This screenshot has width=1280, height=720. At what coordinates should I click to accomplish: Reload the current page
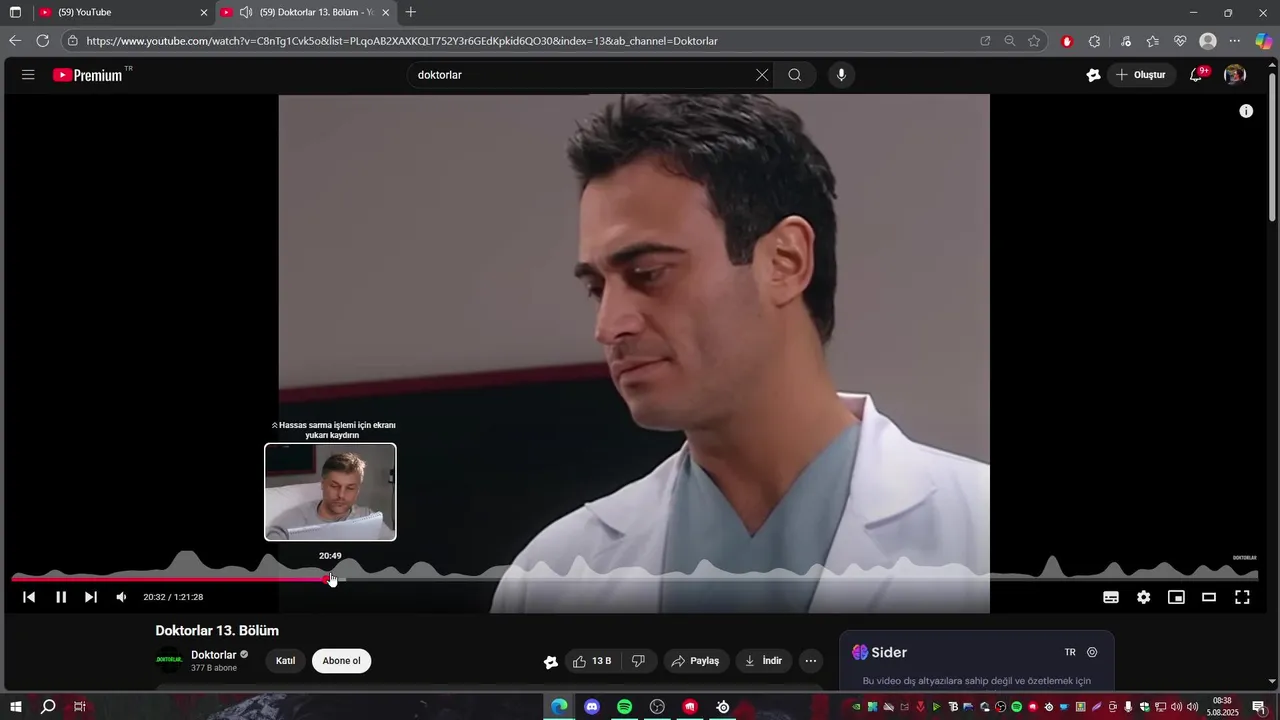(x=42, y=41)
